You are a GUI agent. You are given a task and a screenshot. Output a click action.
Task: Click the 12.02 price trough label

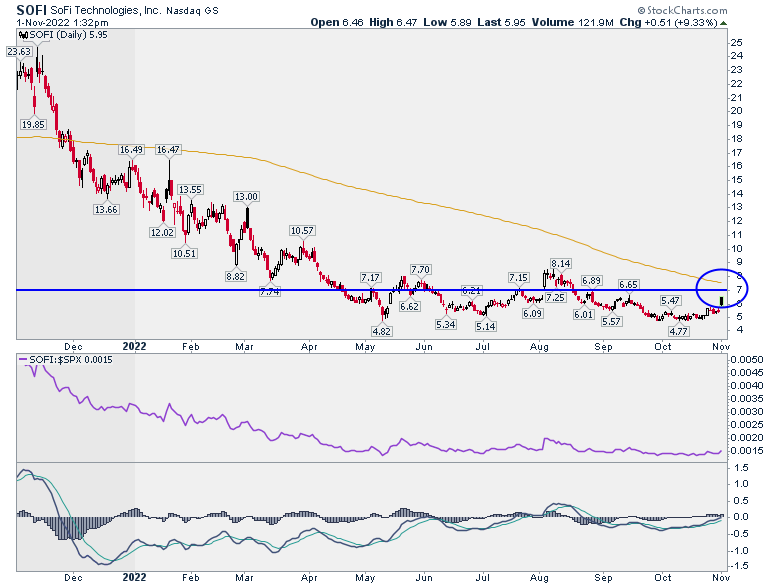(162, 232)
